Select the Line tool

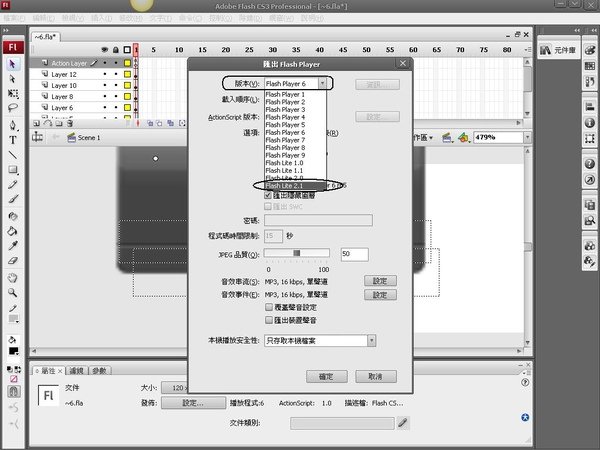pos(13,155)
